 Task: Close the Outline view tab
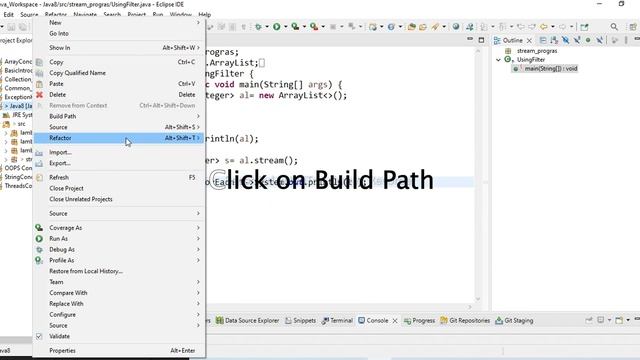(x=529, y=40)
